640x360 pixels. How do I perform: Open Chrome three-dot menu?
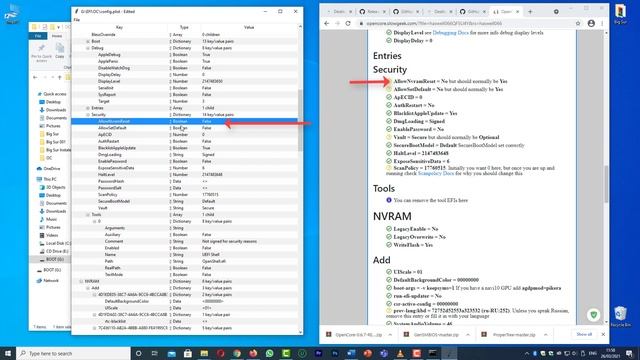[602, 24]
